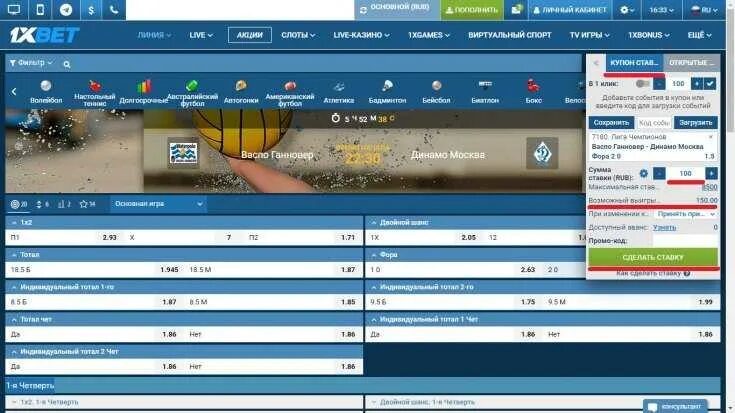Viewport: 735px width, 413px height.
Task: Open mobile apps phone icon
Action: 40,9
